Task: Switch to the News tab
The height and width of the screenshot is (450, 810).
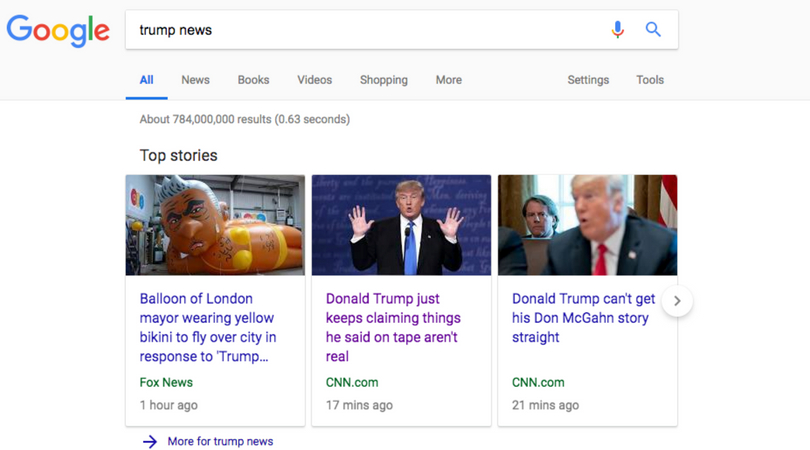Action: click(x=195, y=80)
